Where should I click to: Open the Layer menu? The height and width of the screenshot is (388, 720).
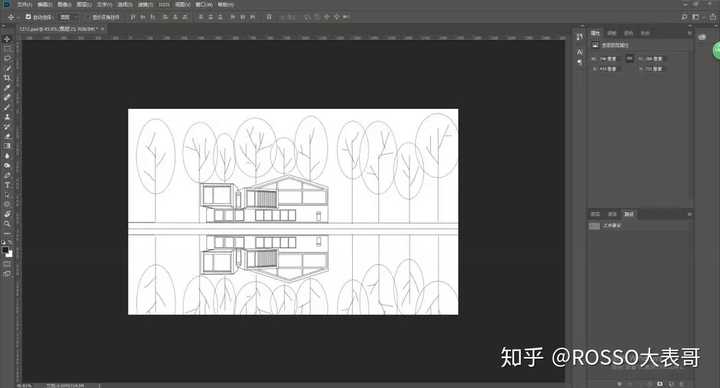[84, 4]
